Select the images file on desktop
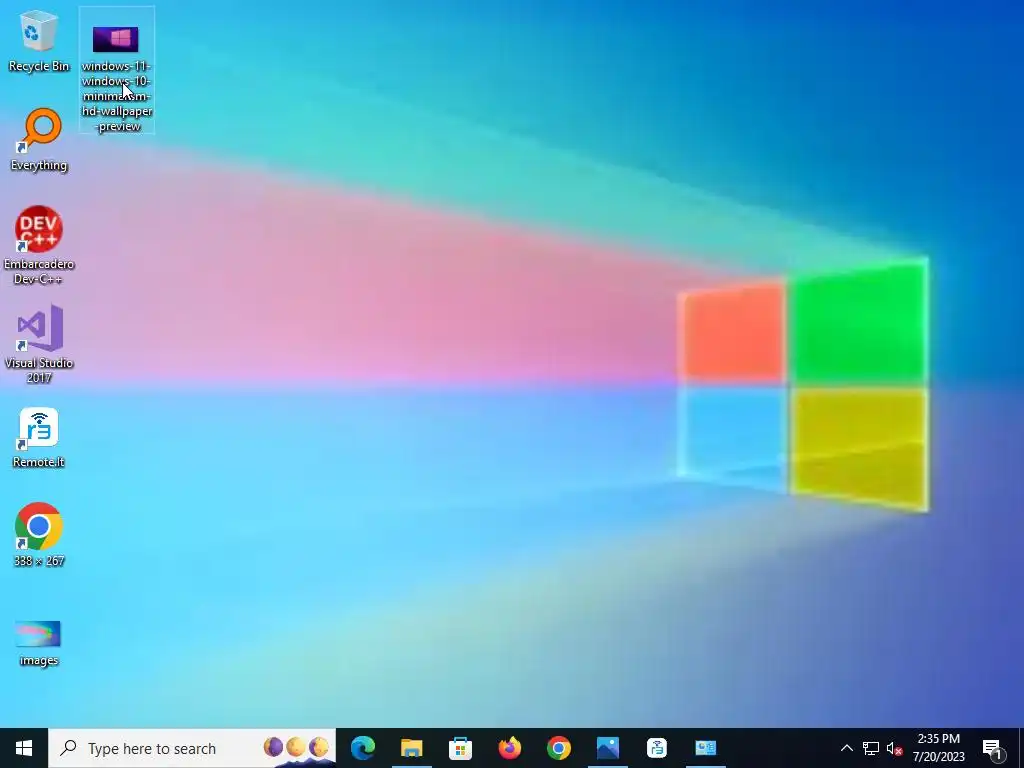1024x768 pixels. [39, 643]
